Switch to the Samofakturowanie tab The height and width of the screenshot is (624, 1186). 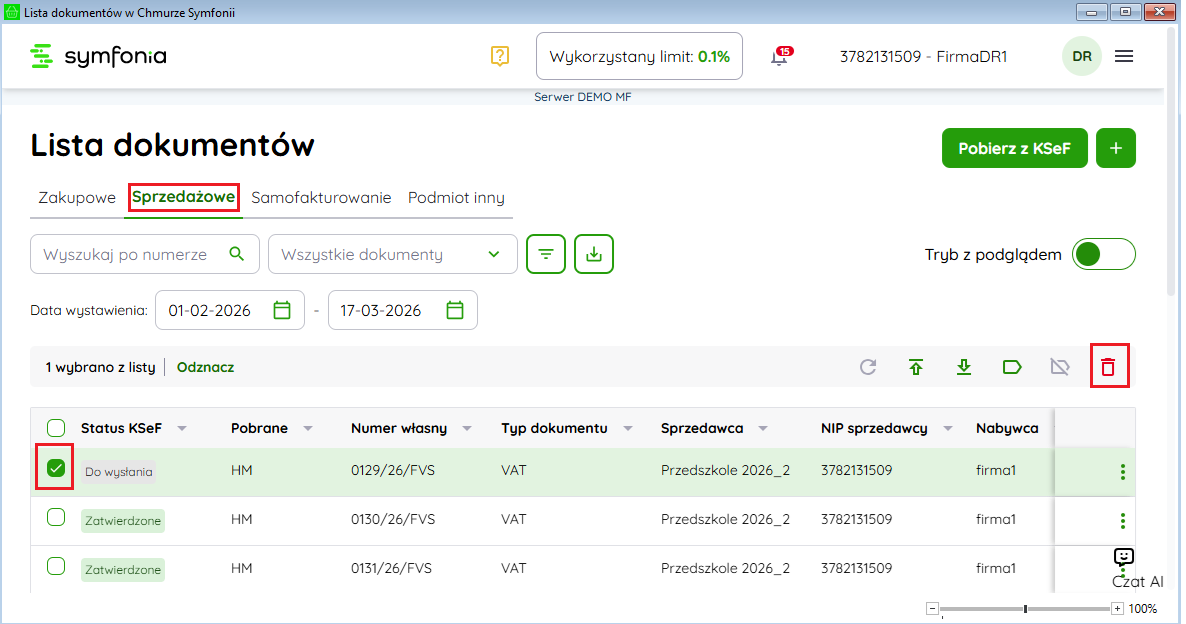point(321,198)
